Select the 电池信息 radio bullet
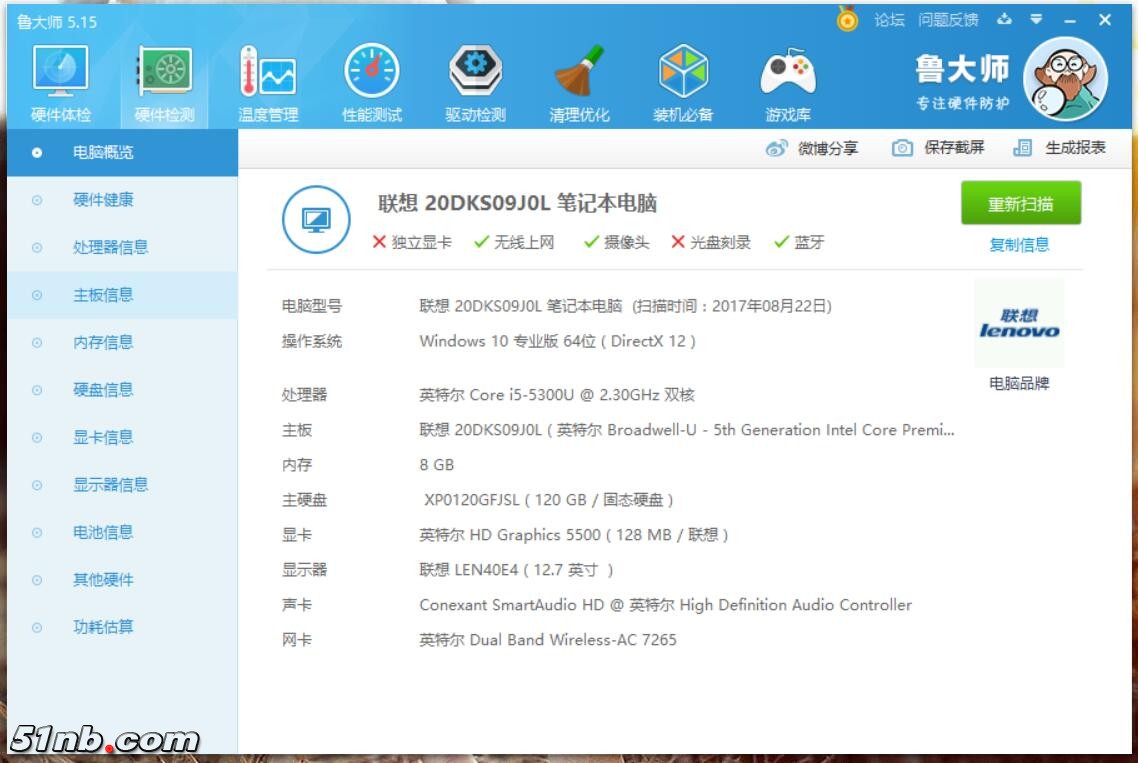1138x763 pixels. 37,533
